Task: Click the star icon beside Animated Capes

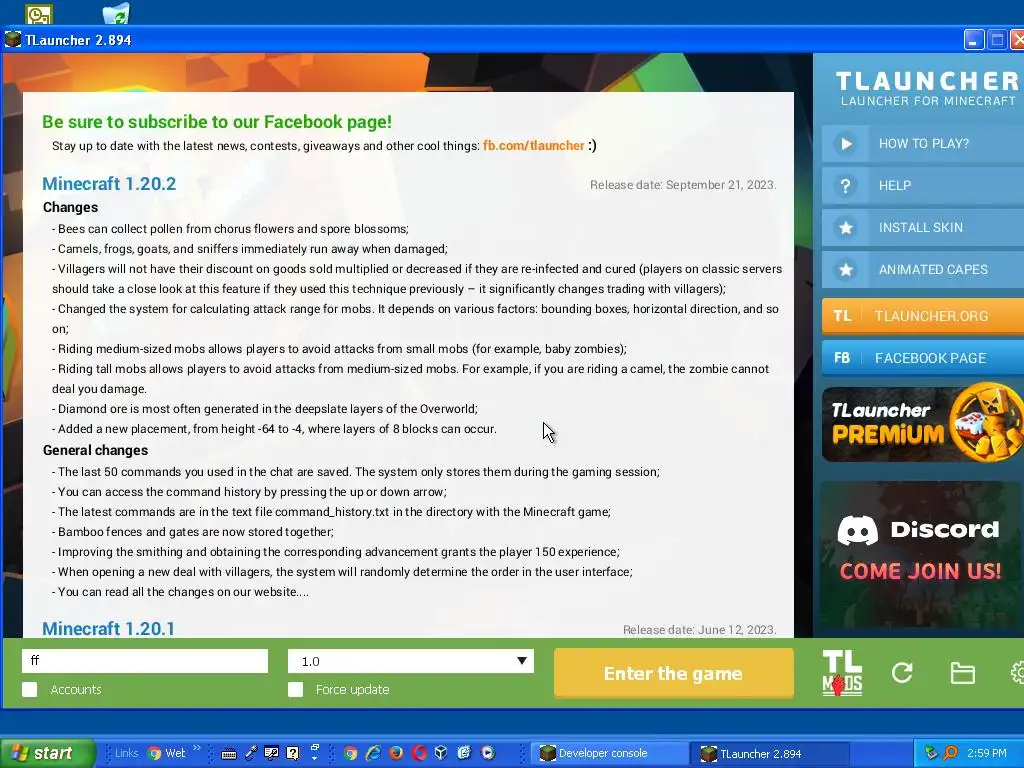Action: pyautogui.click(x=846, y=269)
